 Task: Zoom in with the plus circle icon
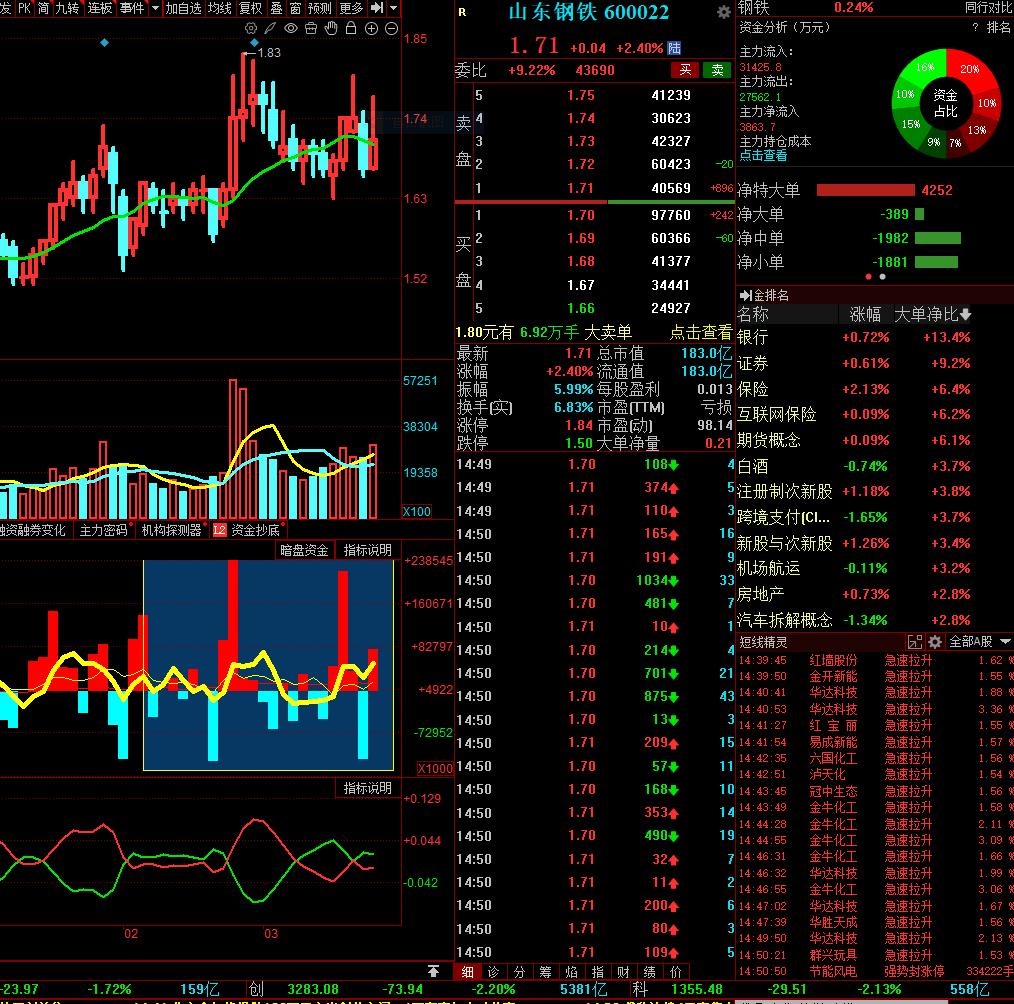pyautogui.click(x=371, y=28)
